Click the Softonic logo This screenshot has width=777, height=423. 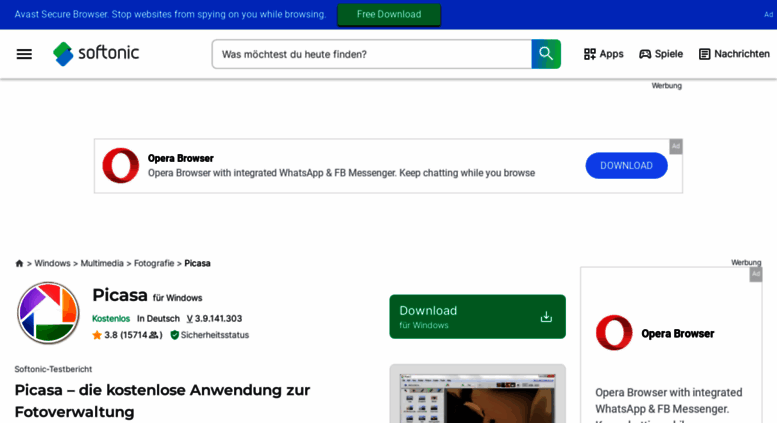tap(96, 53)
